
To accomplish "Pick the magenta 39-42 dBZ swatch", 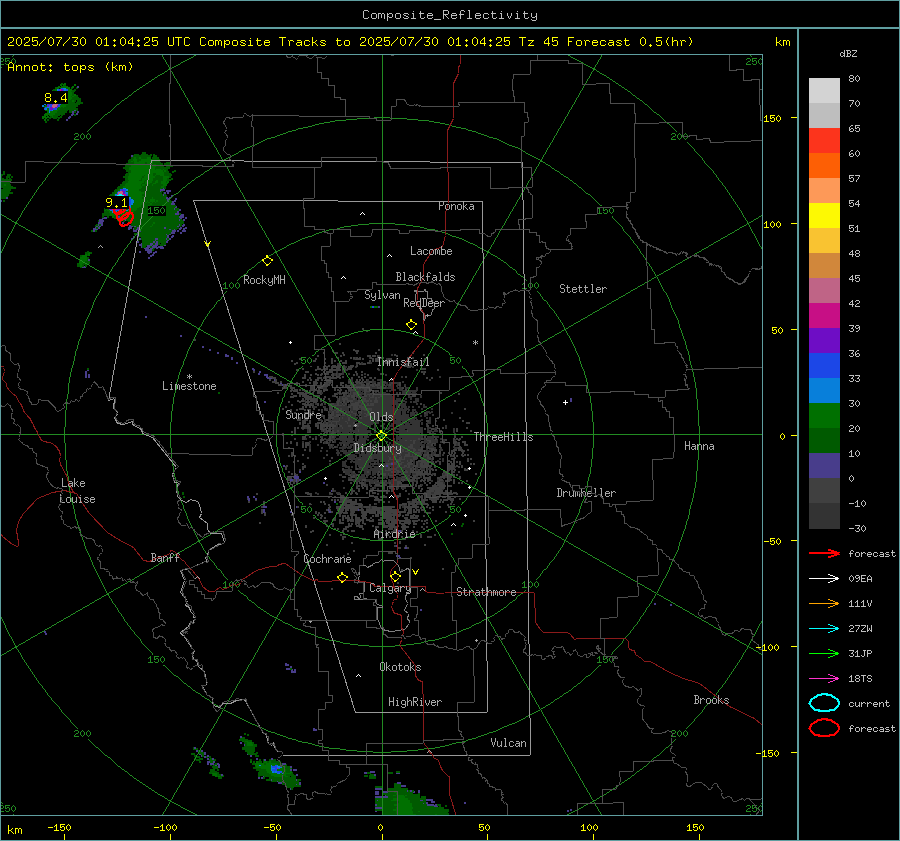I will tap(824, 316).
